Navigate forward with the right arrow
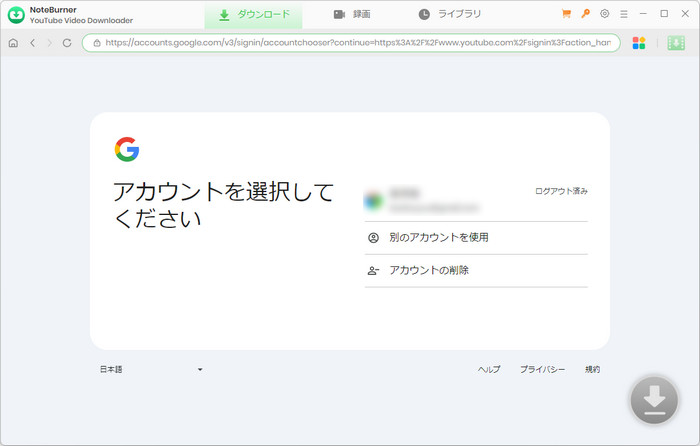 [50, 43]
